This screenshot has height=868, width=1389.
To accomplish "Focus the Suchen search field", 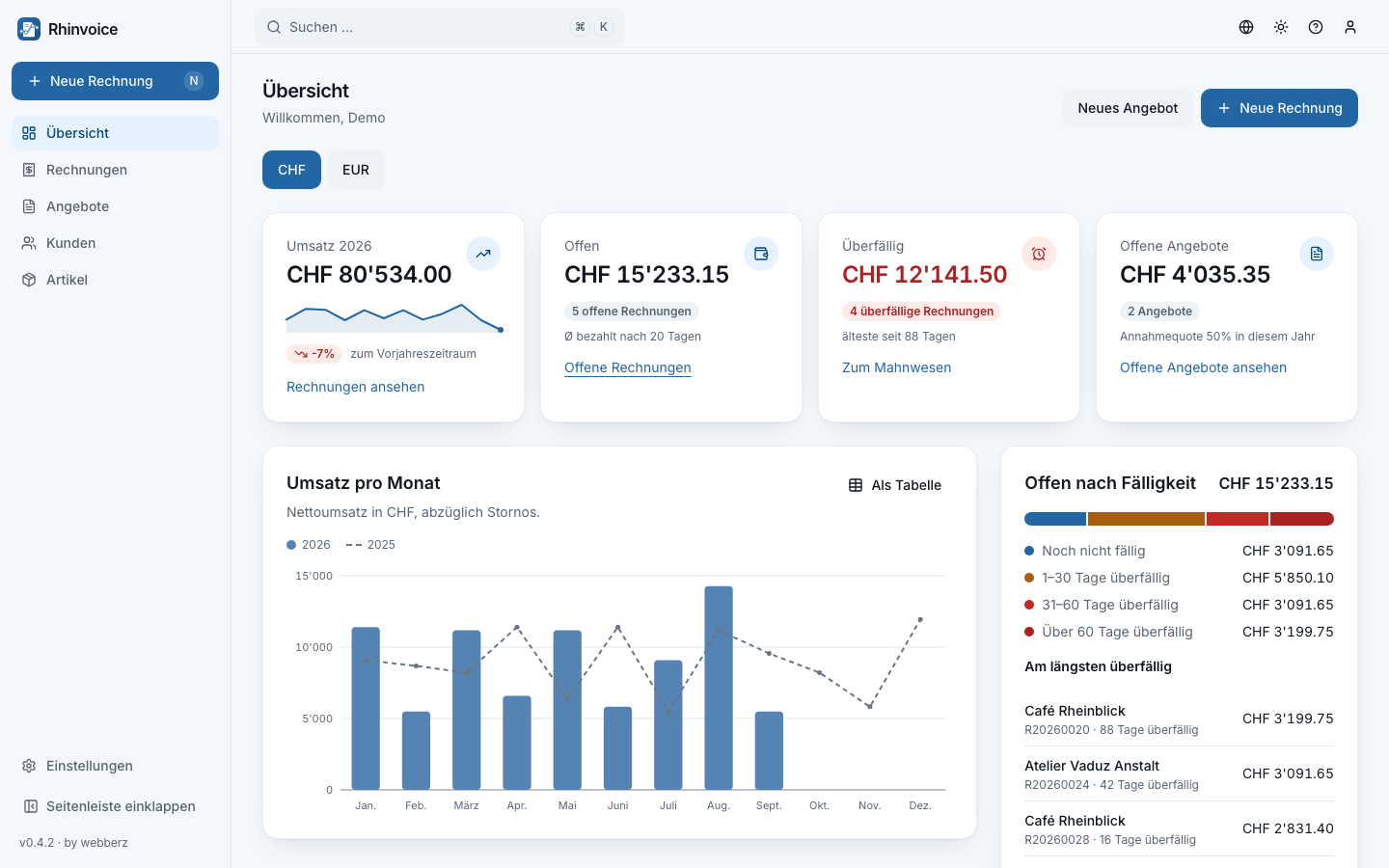I will click(440, 27).
